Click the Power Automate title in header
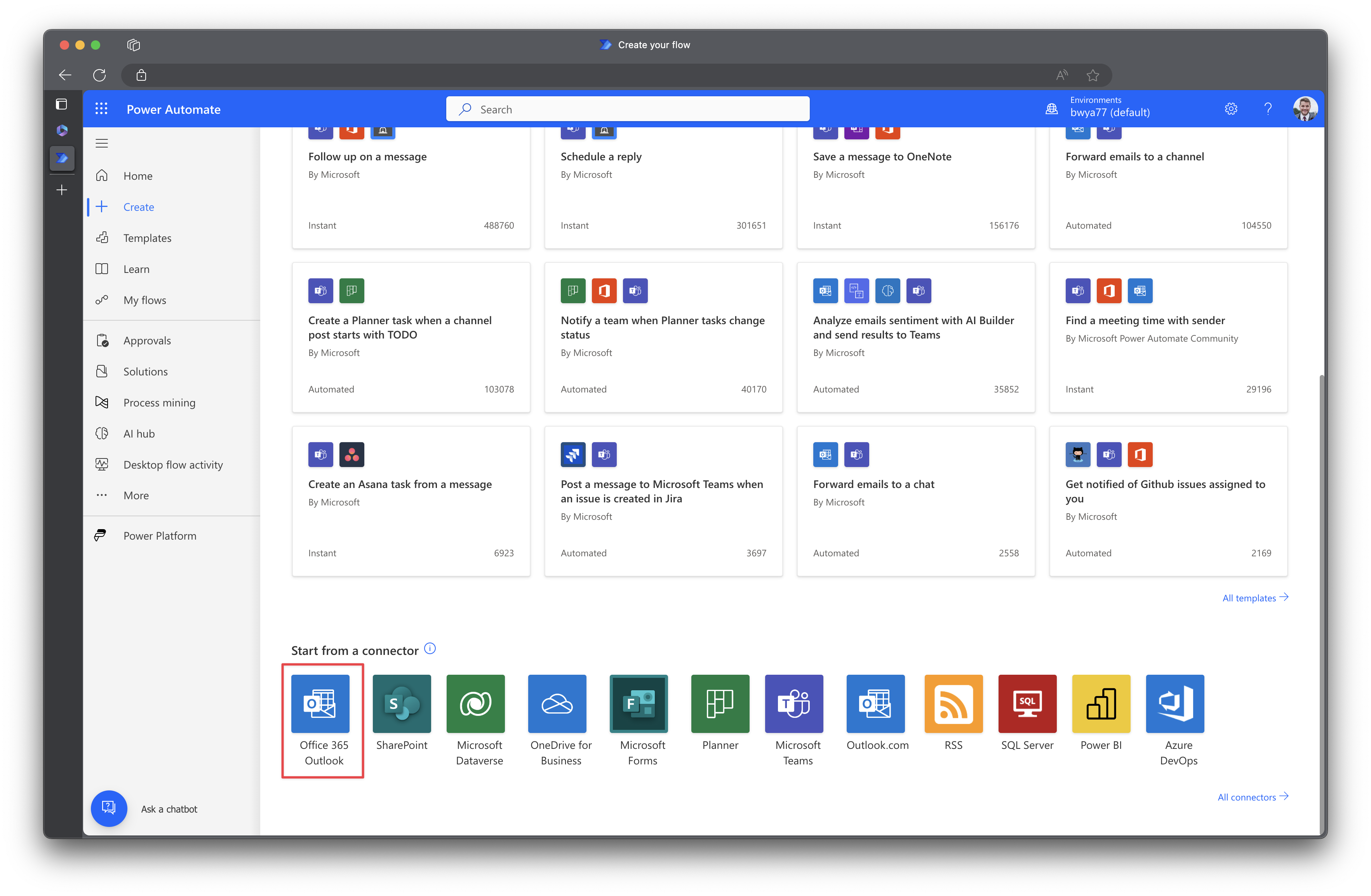Screen dimensions: 1371x896 coord(173,109)
